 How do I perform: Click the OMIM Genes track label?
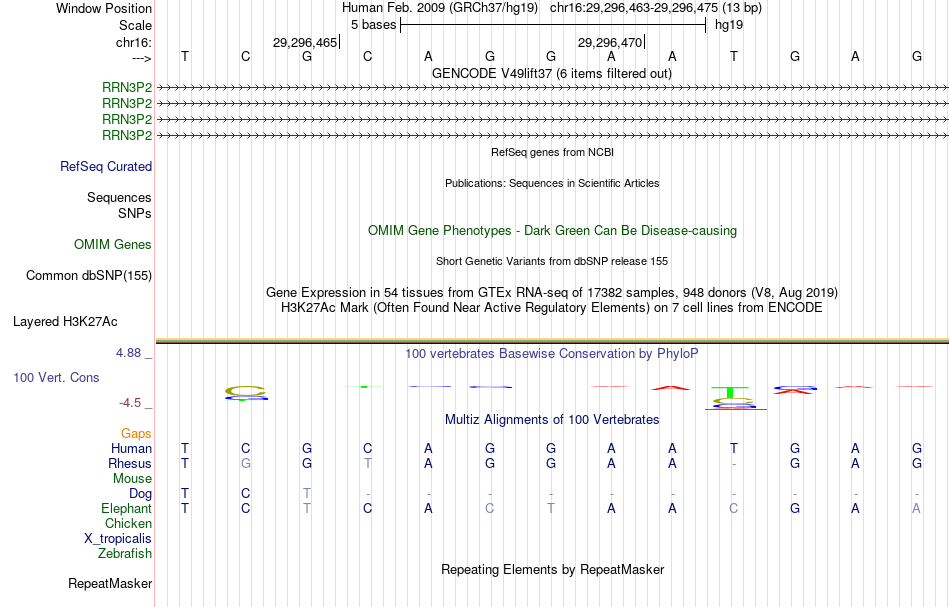(113, 245)
